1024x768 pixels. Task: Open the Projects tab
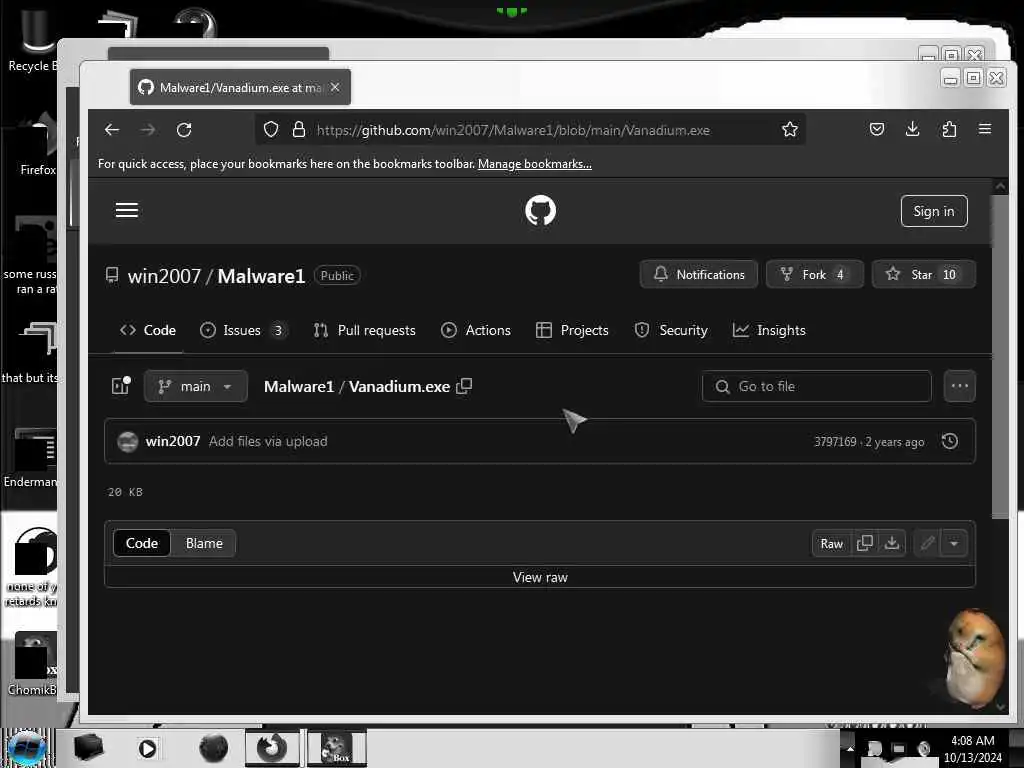(572, 330)
